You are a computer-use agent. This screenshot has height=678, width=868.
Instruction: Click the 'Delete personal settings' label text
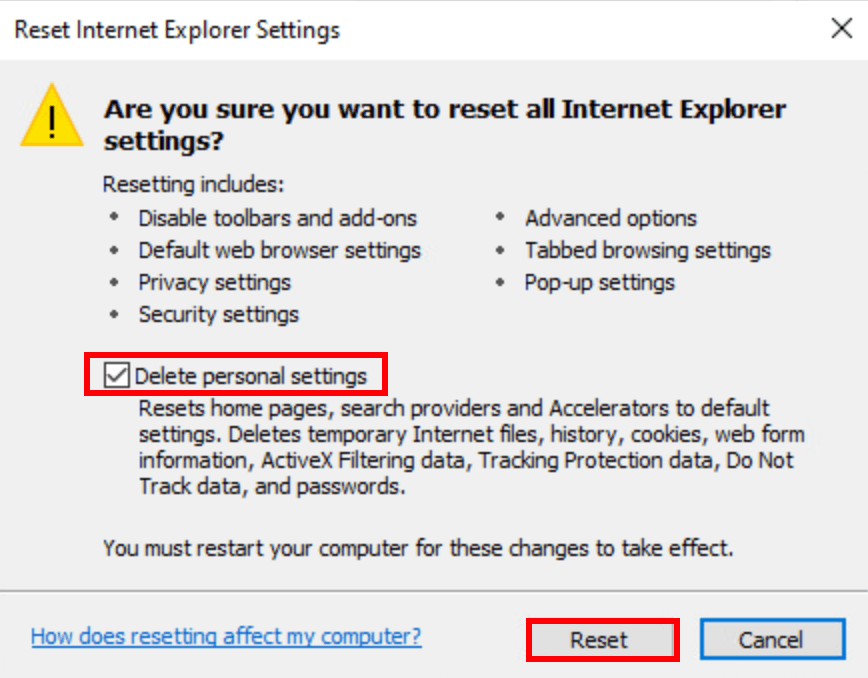click(x=251, y=376)
